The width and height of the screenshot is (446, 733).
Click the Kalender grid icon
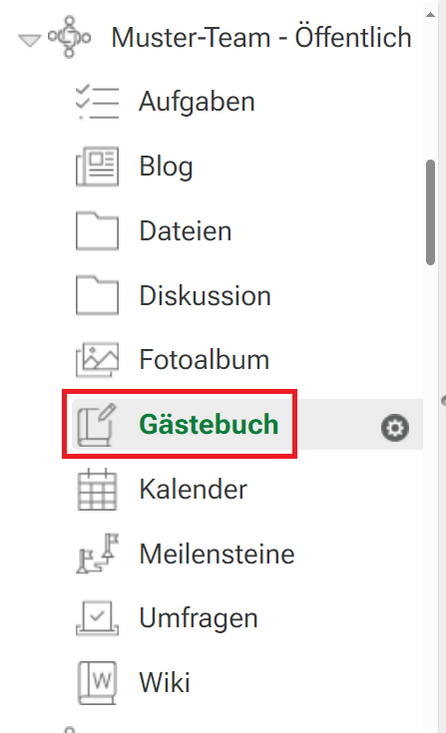[97, 489]
